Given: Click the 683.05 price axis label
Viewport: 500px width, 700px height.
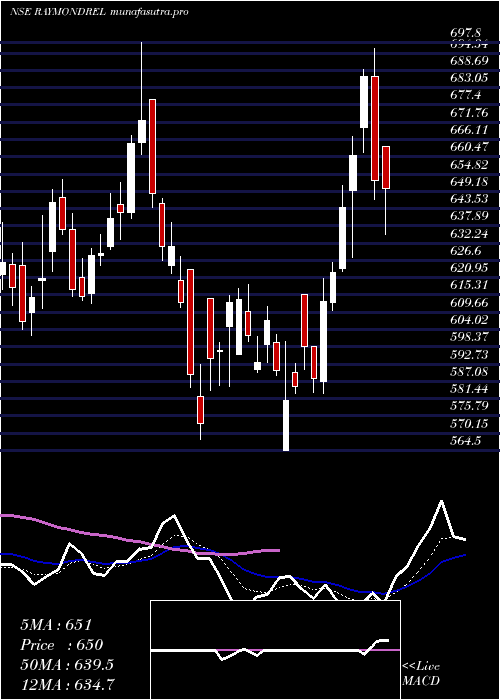Looking at the screenshot, I should click(468, 77).
